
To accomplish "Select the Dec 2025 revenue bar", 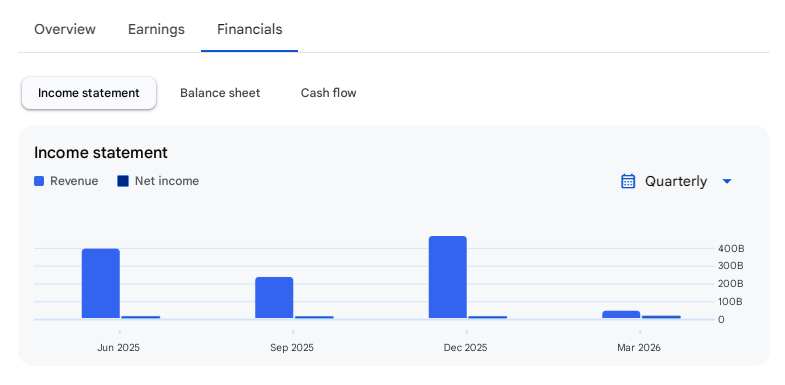I will pos(448,277).
